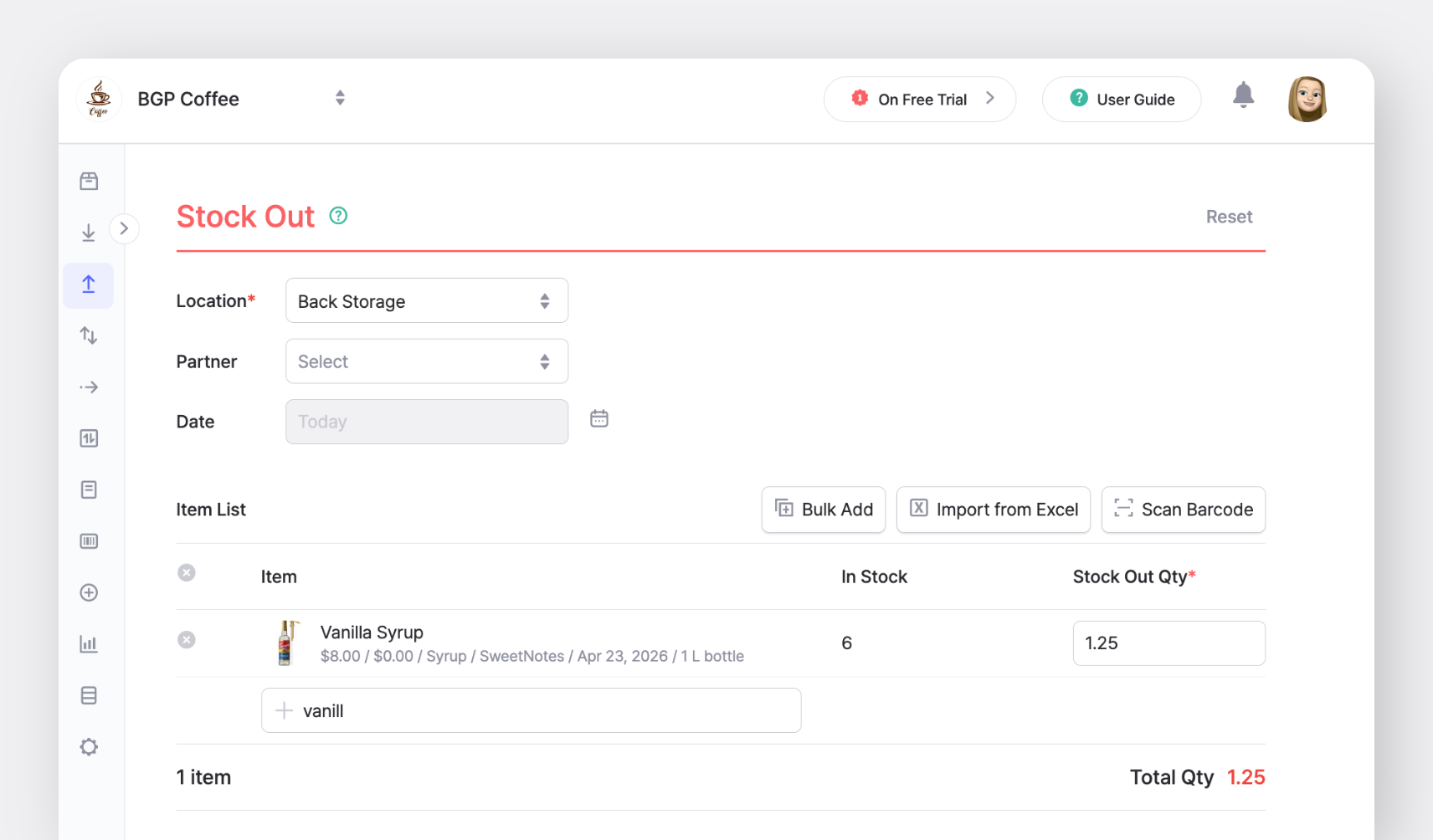Select the Stock Out upload arrow icon
Viewport: 1433px width, 840px height.
coord(89,284)
